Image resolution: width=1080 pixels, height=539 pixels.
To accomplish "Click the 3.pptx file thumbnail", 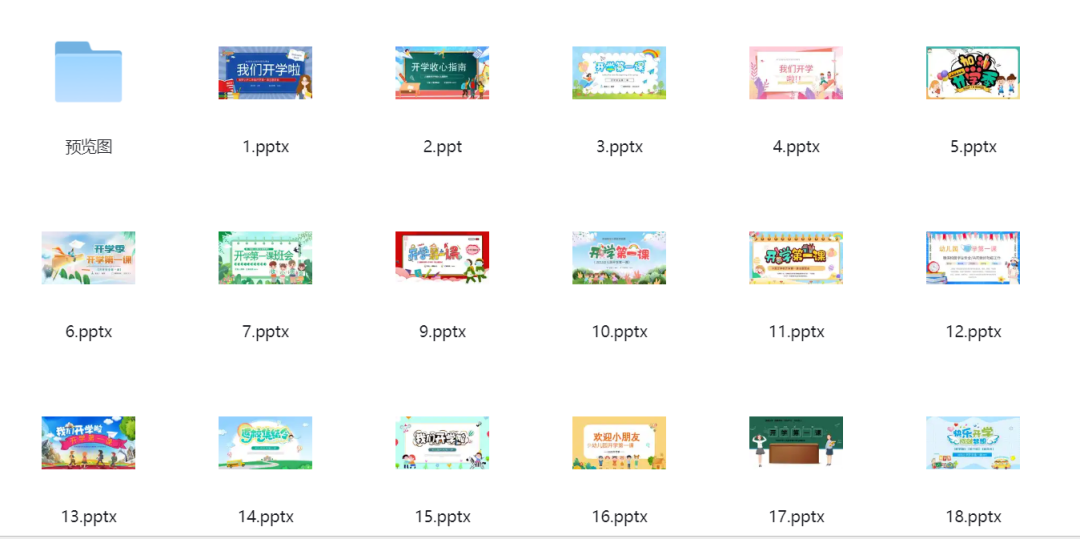I will tap(619, 73).
